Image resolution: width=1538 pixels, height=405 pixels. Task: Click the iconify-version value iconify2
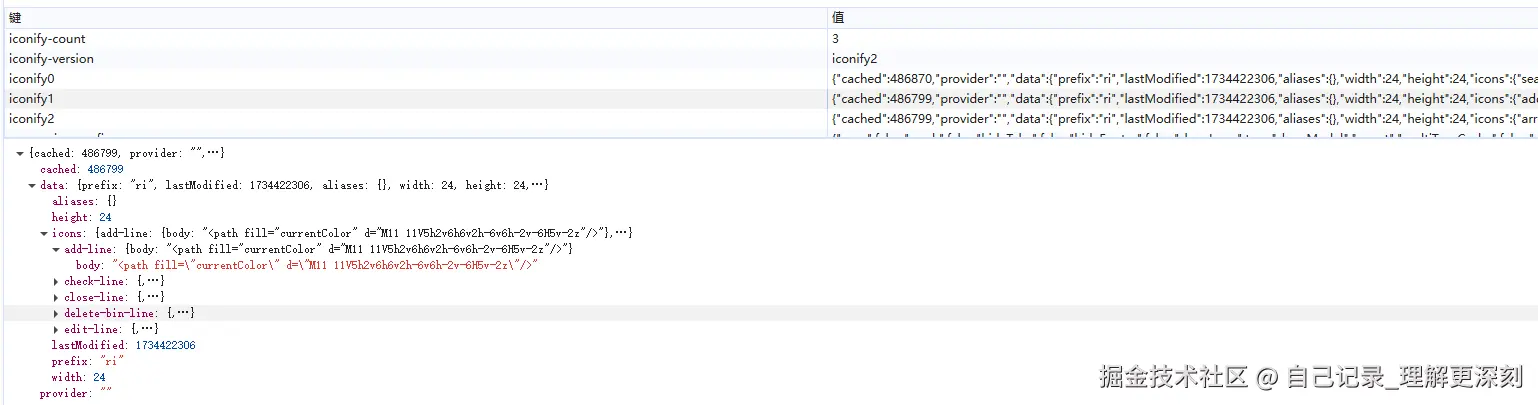(x=854, y=59)
